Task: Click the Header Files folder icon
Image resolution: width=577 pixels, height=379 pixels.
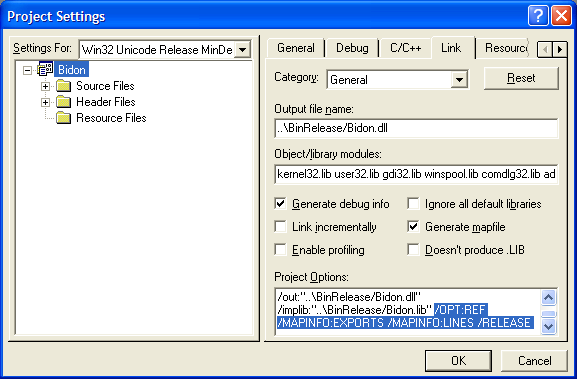Action: (63, 102)
